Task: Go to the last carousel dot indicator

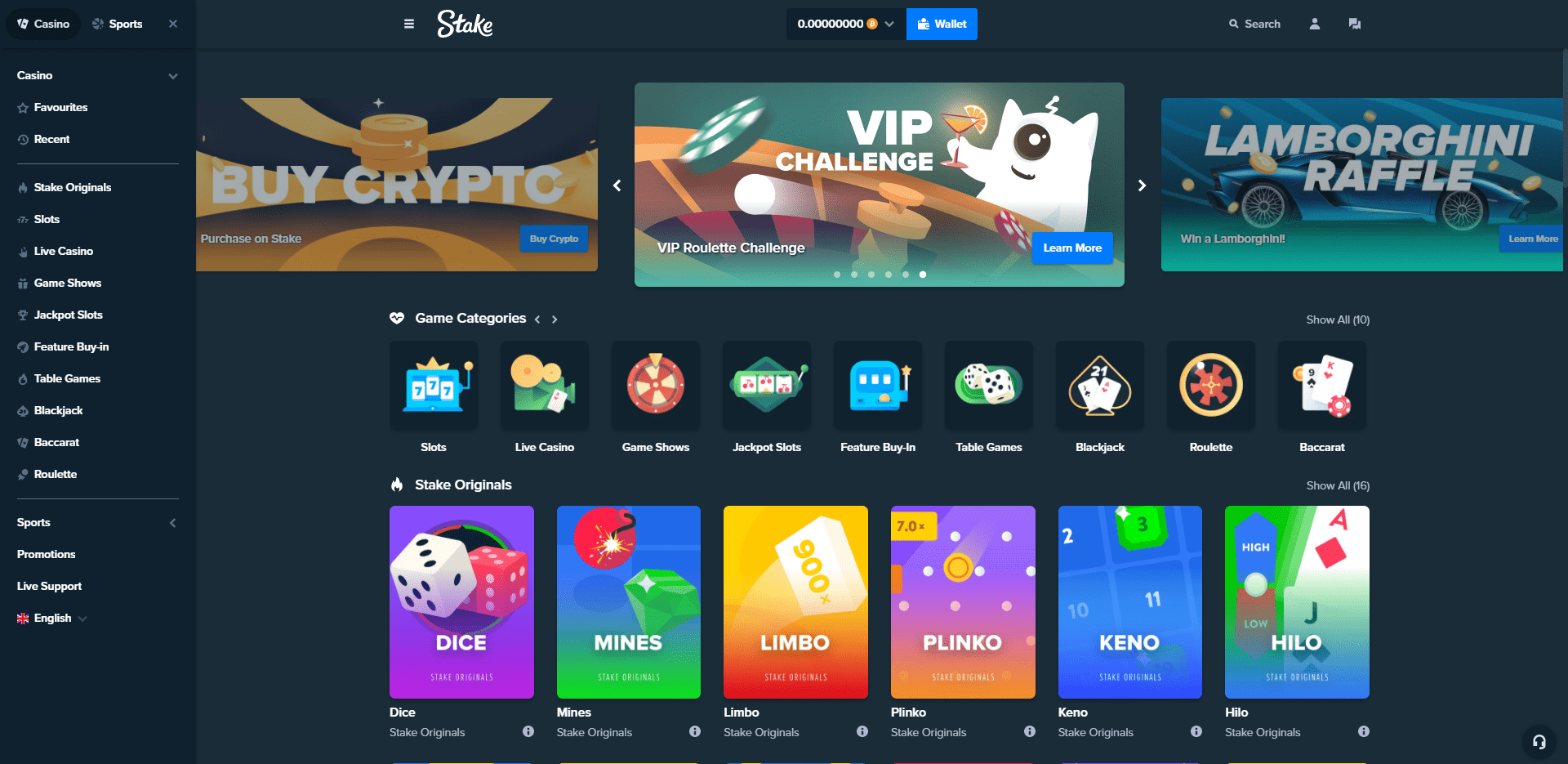Action: [x=923, y=275]
